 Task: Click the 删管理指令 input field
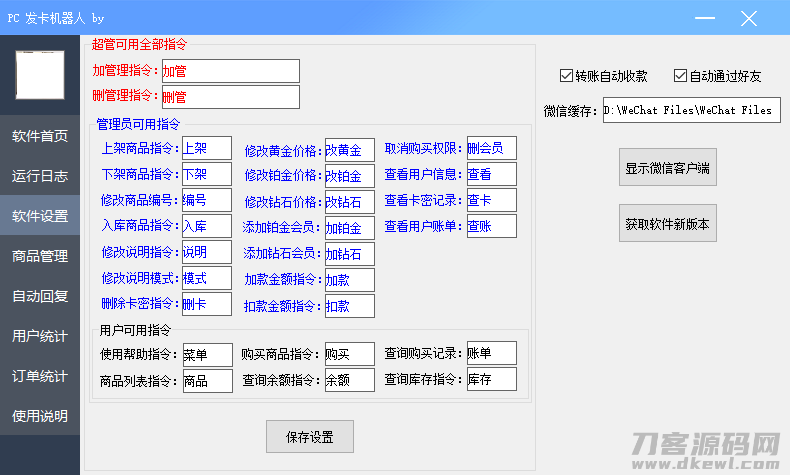[x=231, y=97]
